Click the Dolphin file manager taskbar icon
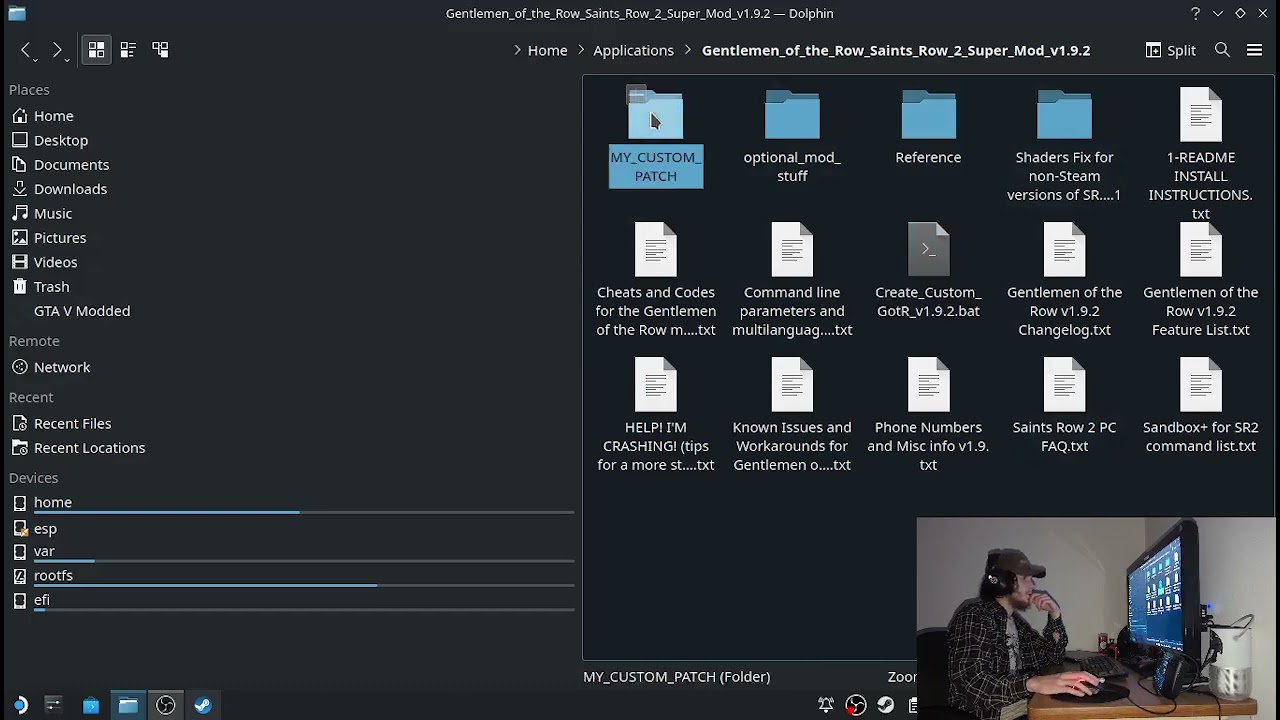The height and width of the screenshot is (720, 1280). click(x=128, y=705)
